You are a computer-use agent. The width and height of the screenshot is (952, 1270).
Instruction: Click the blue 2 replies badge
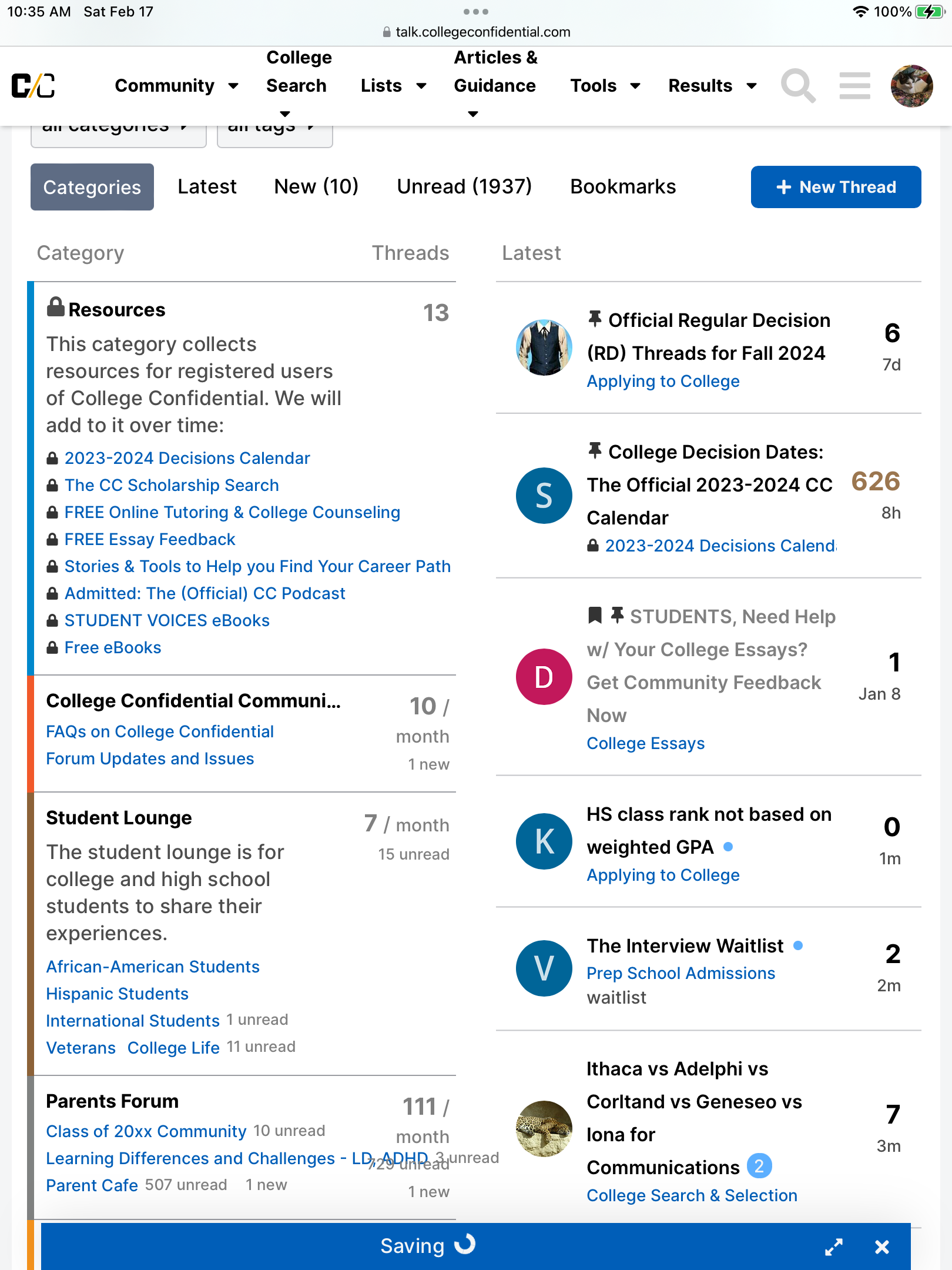point(759,1166)
